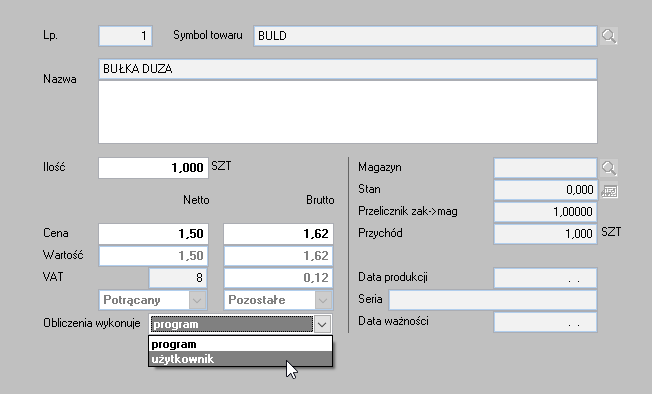
Task: Click the empty description text area
Action: point(348,112)
